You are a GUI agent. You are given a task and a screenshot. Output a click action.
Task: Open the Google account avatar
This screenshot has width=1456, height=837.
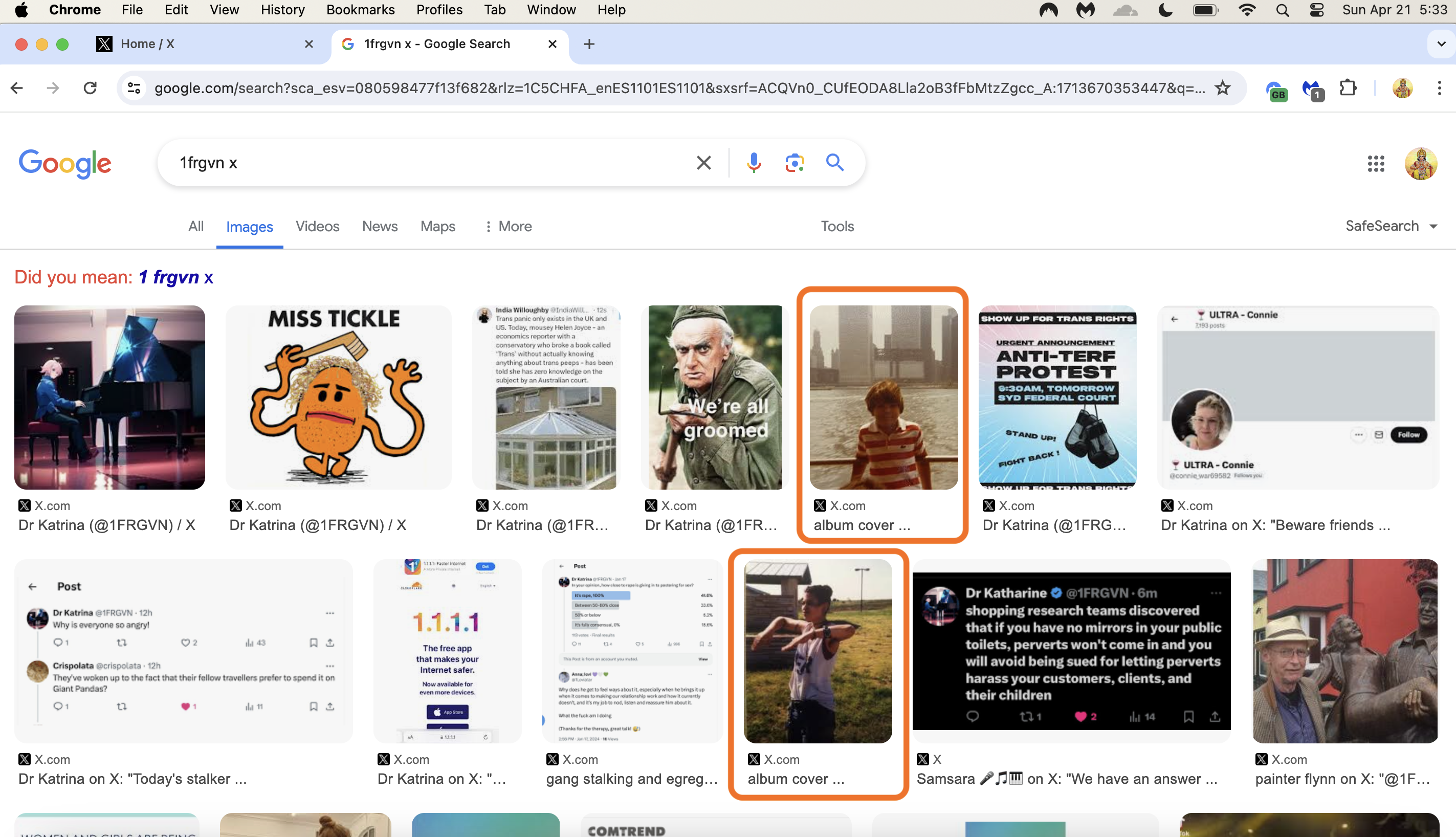[x=1420, y=163]
